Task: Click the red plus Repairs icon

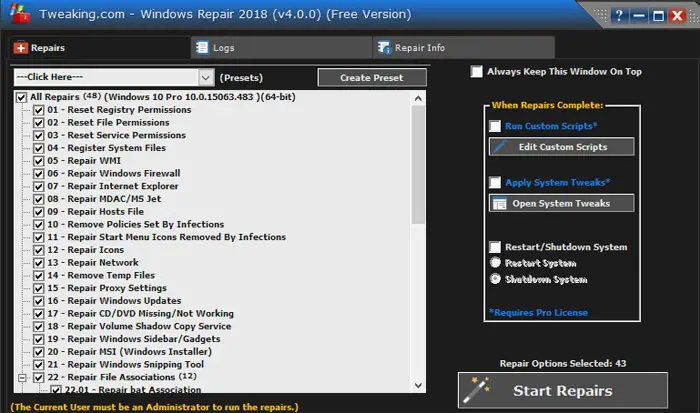Action: point(21,48)
